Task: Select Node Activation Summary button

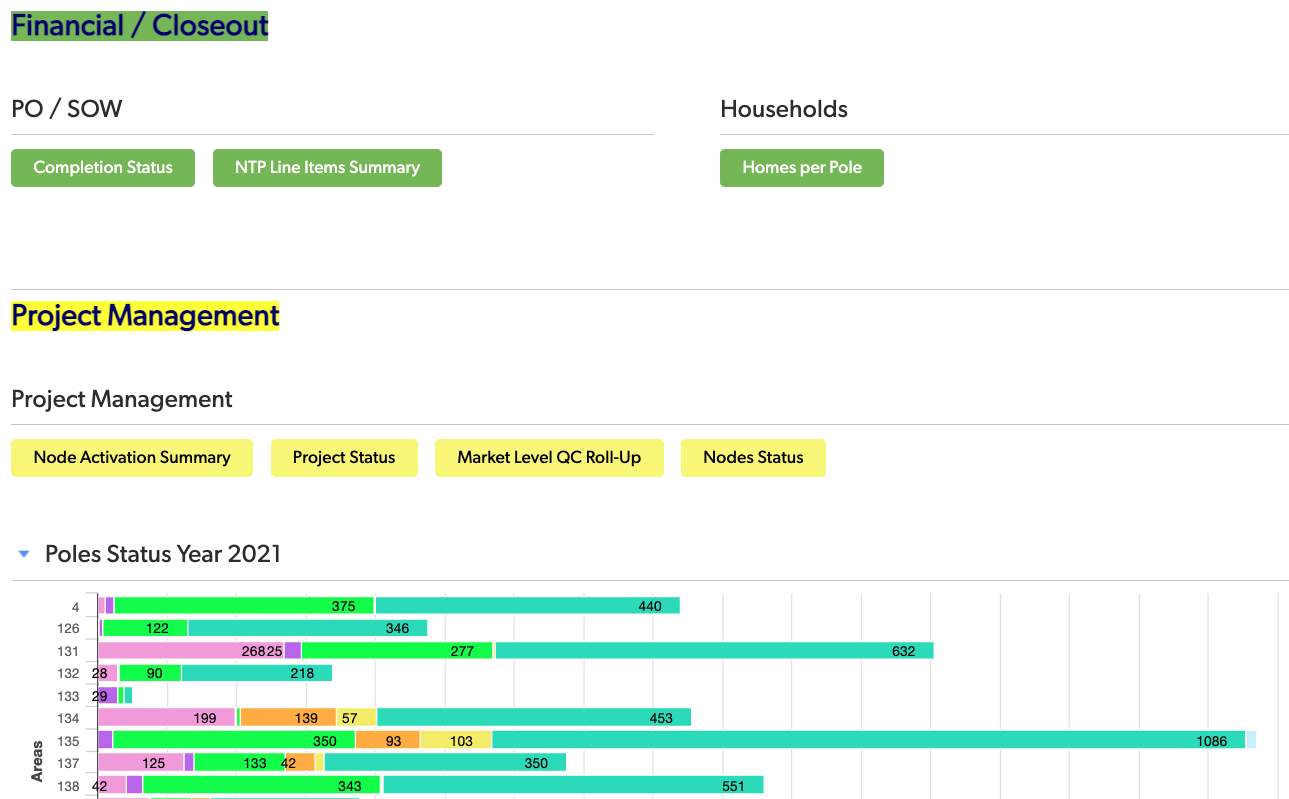Action: coord(132,458)
